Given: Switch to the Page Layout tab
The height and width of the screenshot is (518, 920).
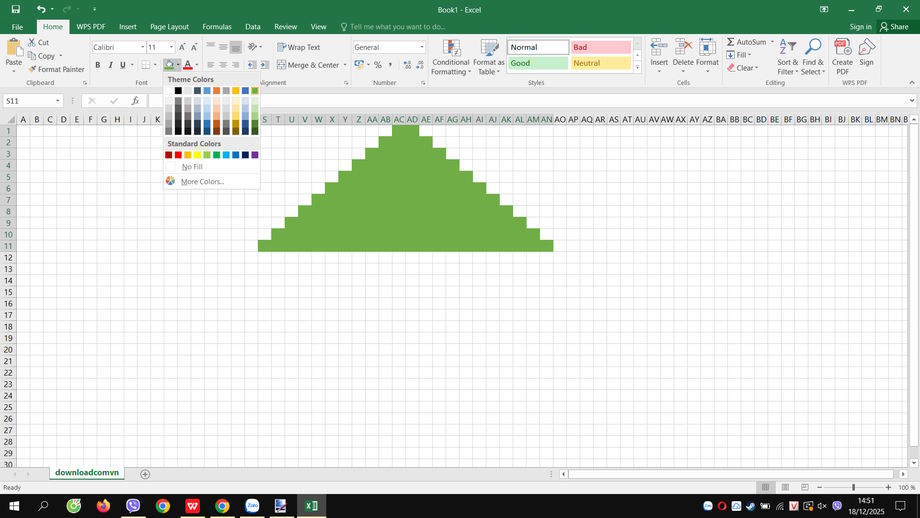Looking at the screenshot, I should [169, 27].
